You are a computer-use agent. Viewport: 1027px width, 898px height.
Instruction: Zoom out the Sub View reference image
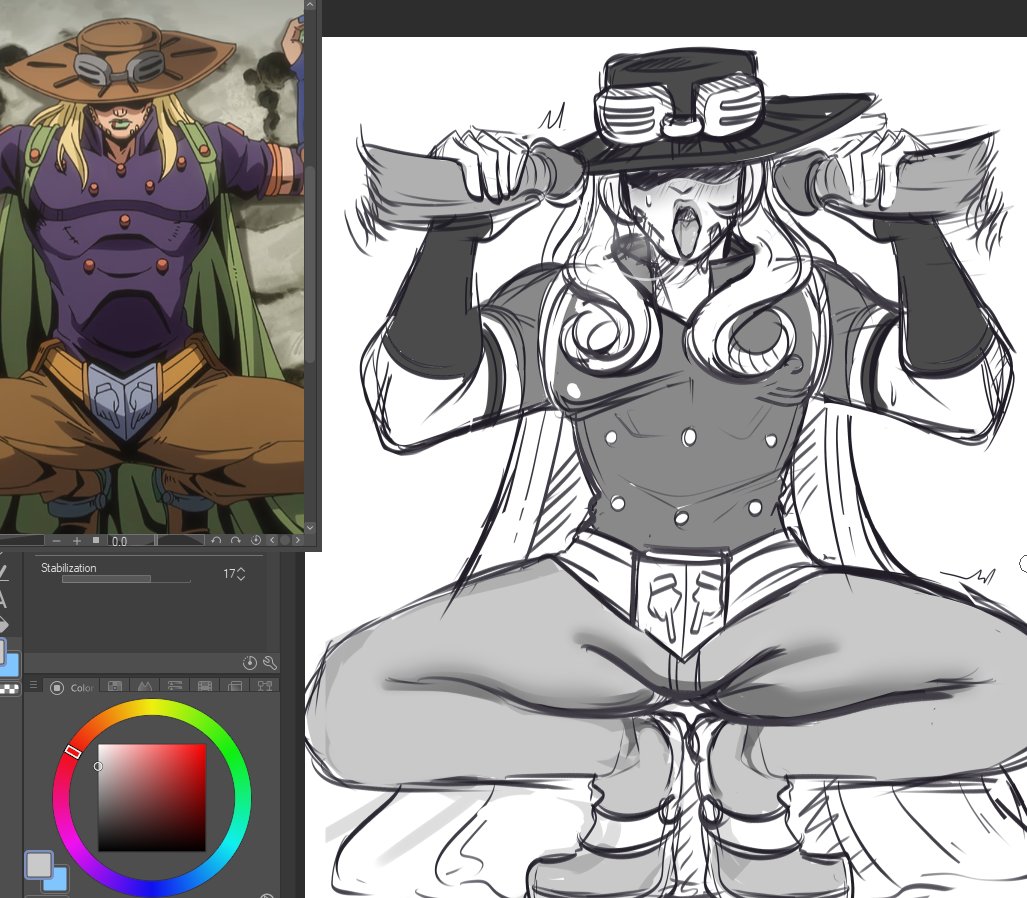(x=56, y=541)
